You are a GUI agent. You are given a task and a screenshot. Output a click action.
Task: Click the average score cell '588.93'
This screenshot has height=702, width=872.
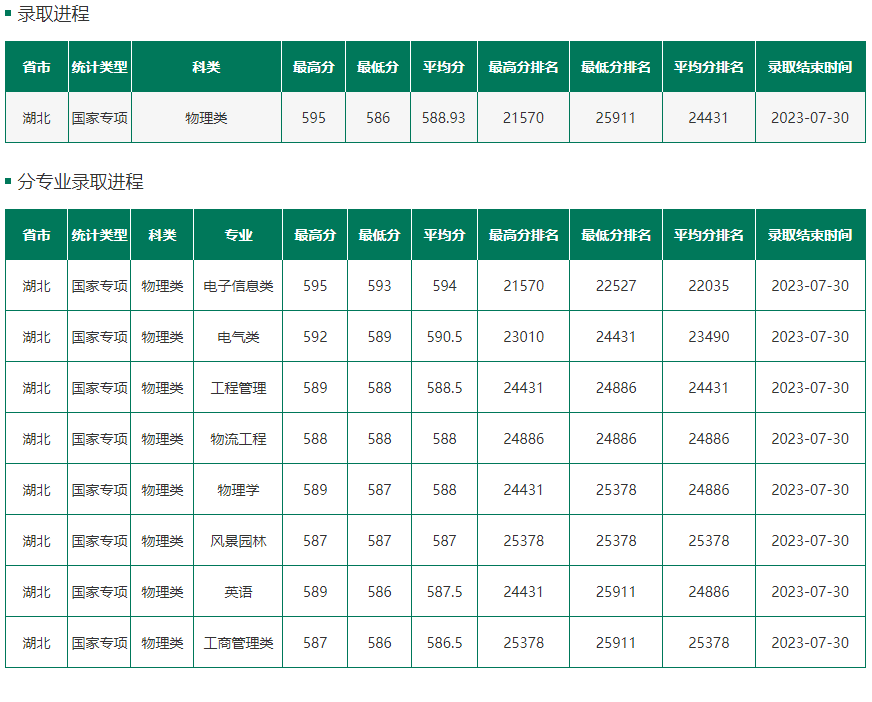(443, 118)
